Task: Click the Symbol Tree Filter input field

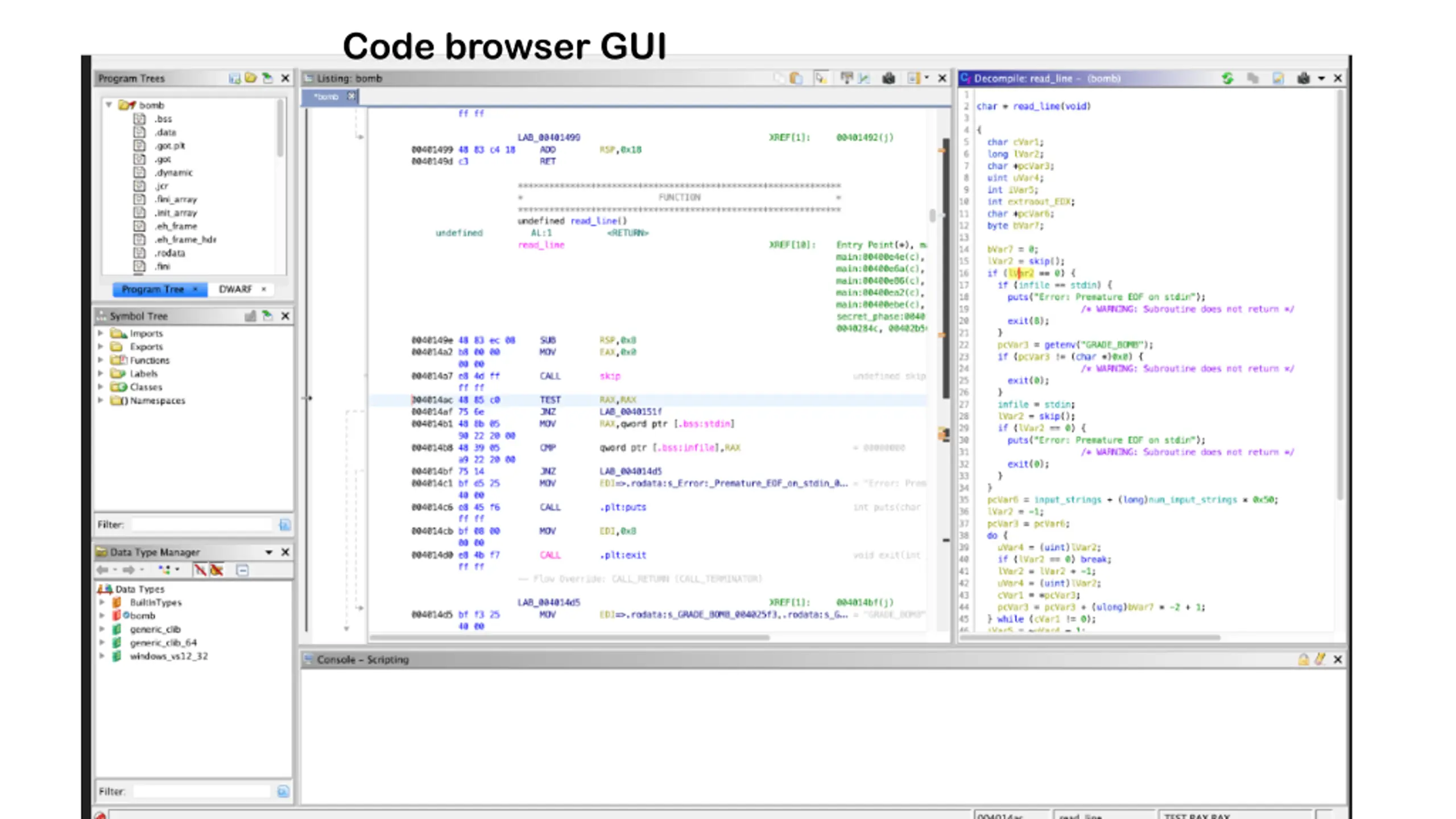Action: pos(202,524)
